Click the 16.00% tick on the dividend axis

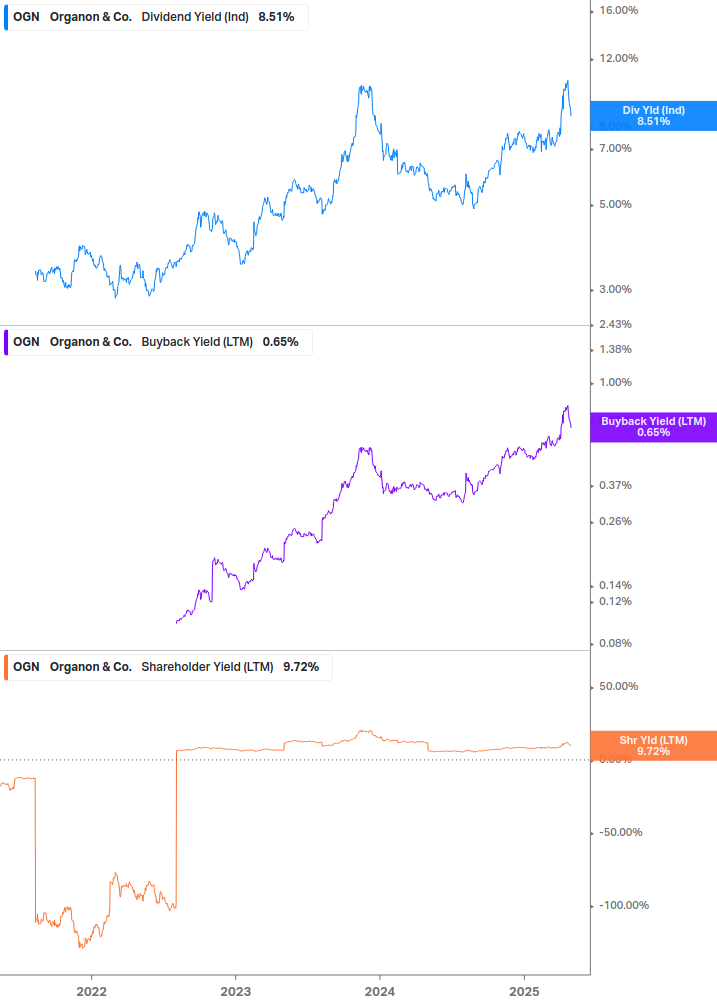click(618, 10)
